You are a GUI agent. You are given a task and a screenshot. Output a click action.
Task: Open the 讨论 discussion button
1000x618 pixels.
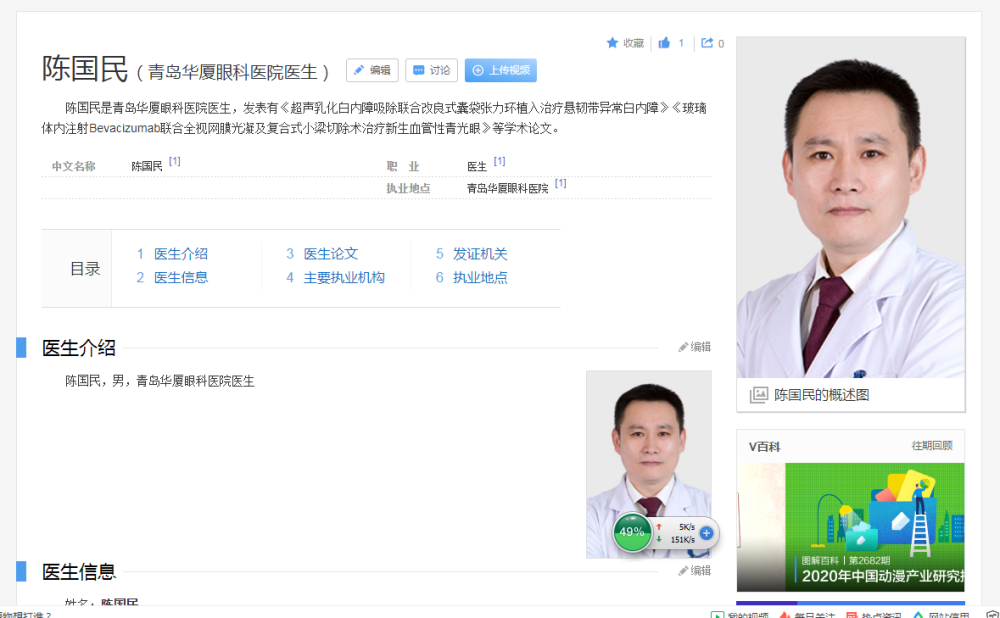pyautogui.click(x=431, y=70)
